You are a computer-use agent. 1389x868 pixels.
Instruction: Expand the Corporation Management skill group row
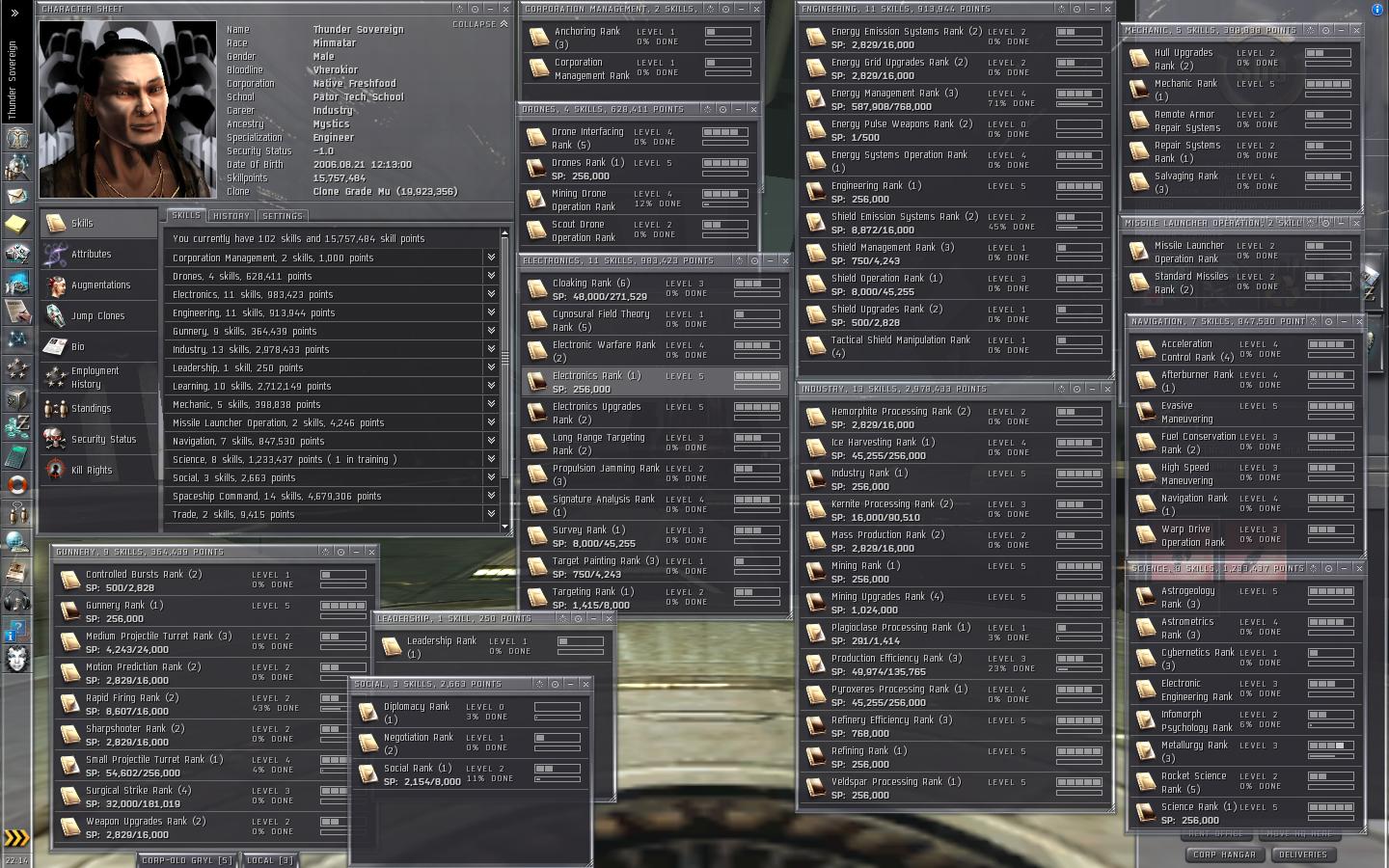click(491, 258)
